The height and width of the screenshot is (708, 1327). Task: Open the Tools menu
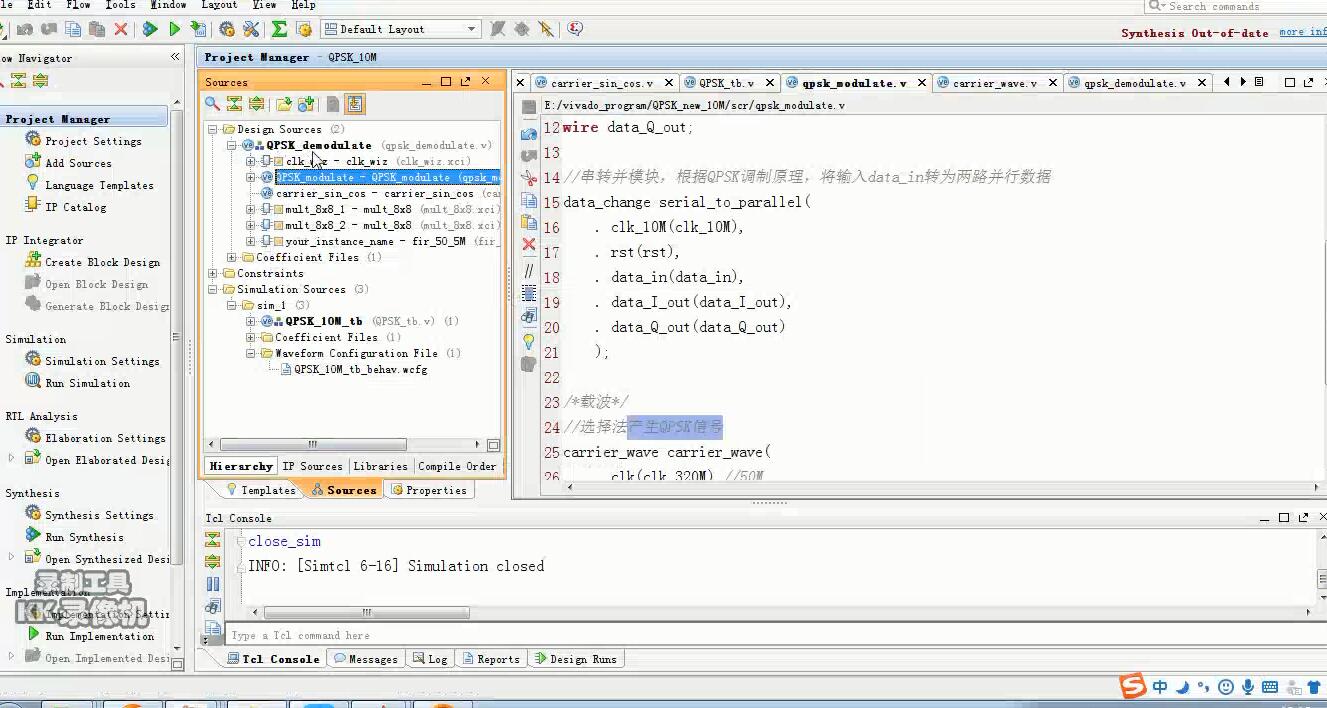point(120,5)
